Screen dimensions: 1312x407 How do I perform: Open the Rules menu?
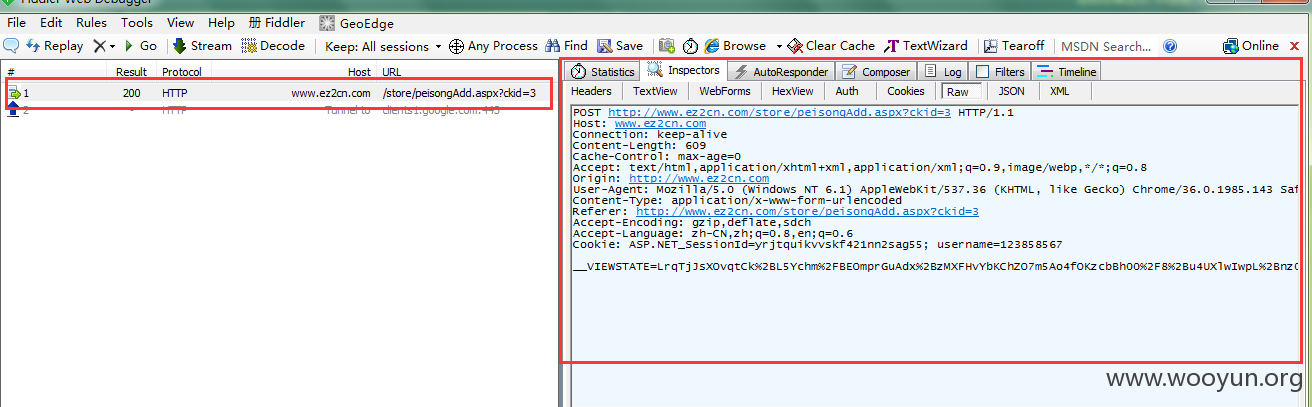coord(92,23)
